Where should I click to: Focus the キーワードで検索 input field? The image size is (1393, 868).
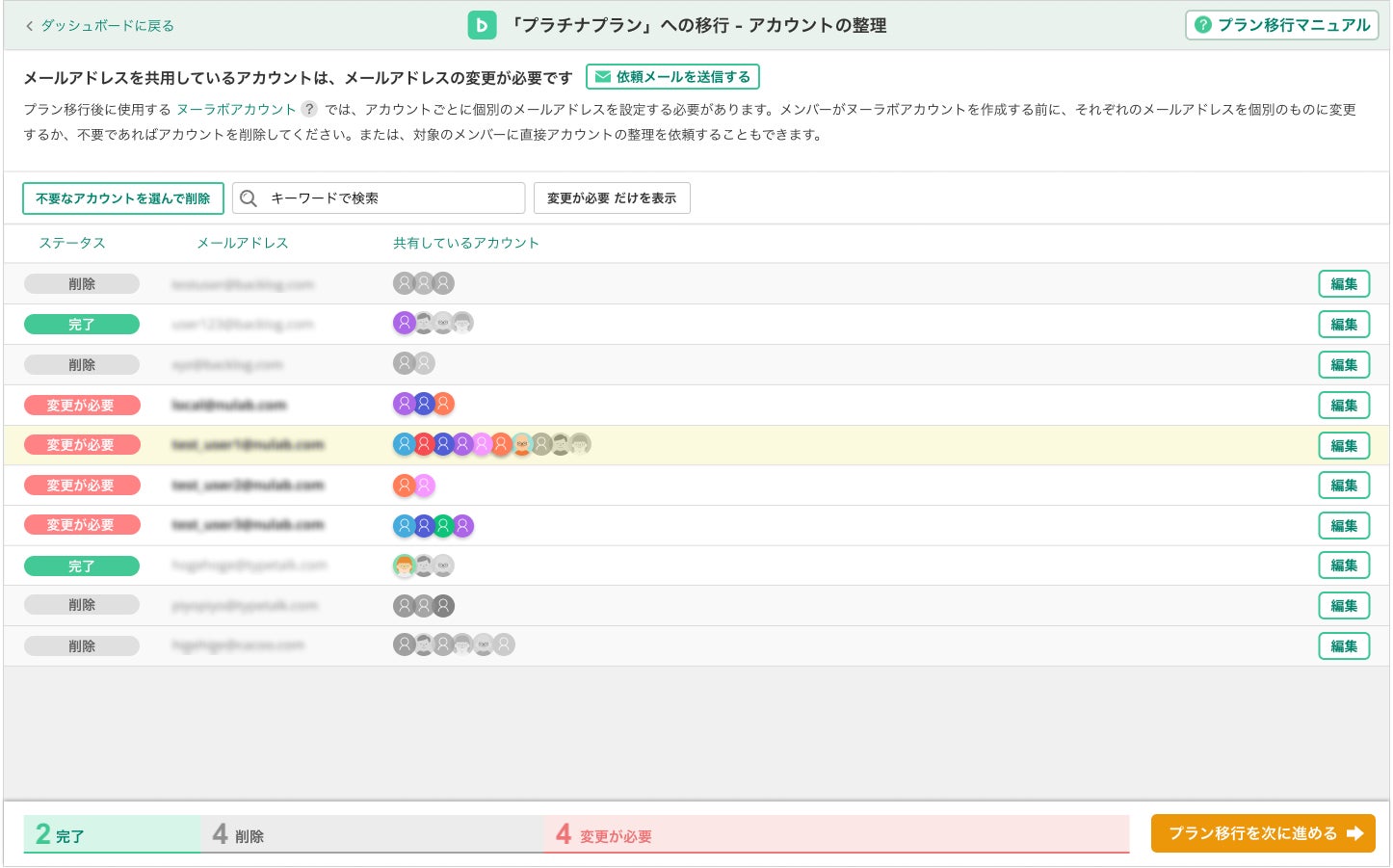click(379, 198)
